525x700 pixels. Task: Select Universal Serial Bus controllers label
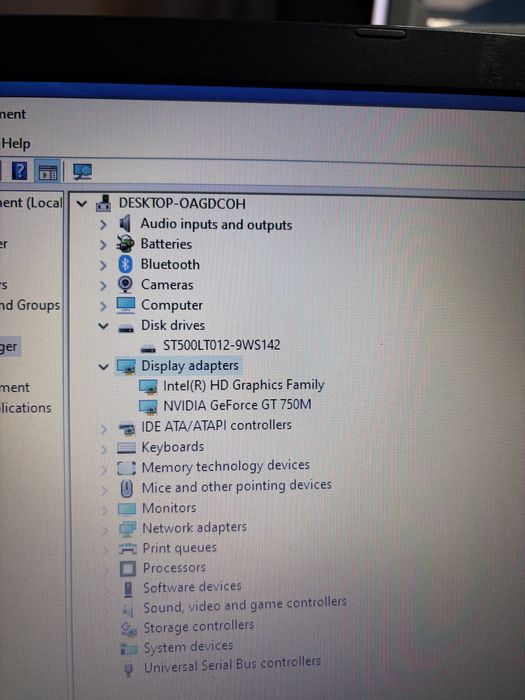(233, 665)
